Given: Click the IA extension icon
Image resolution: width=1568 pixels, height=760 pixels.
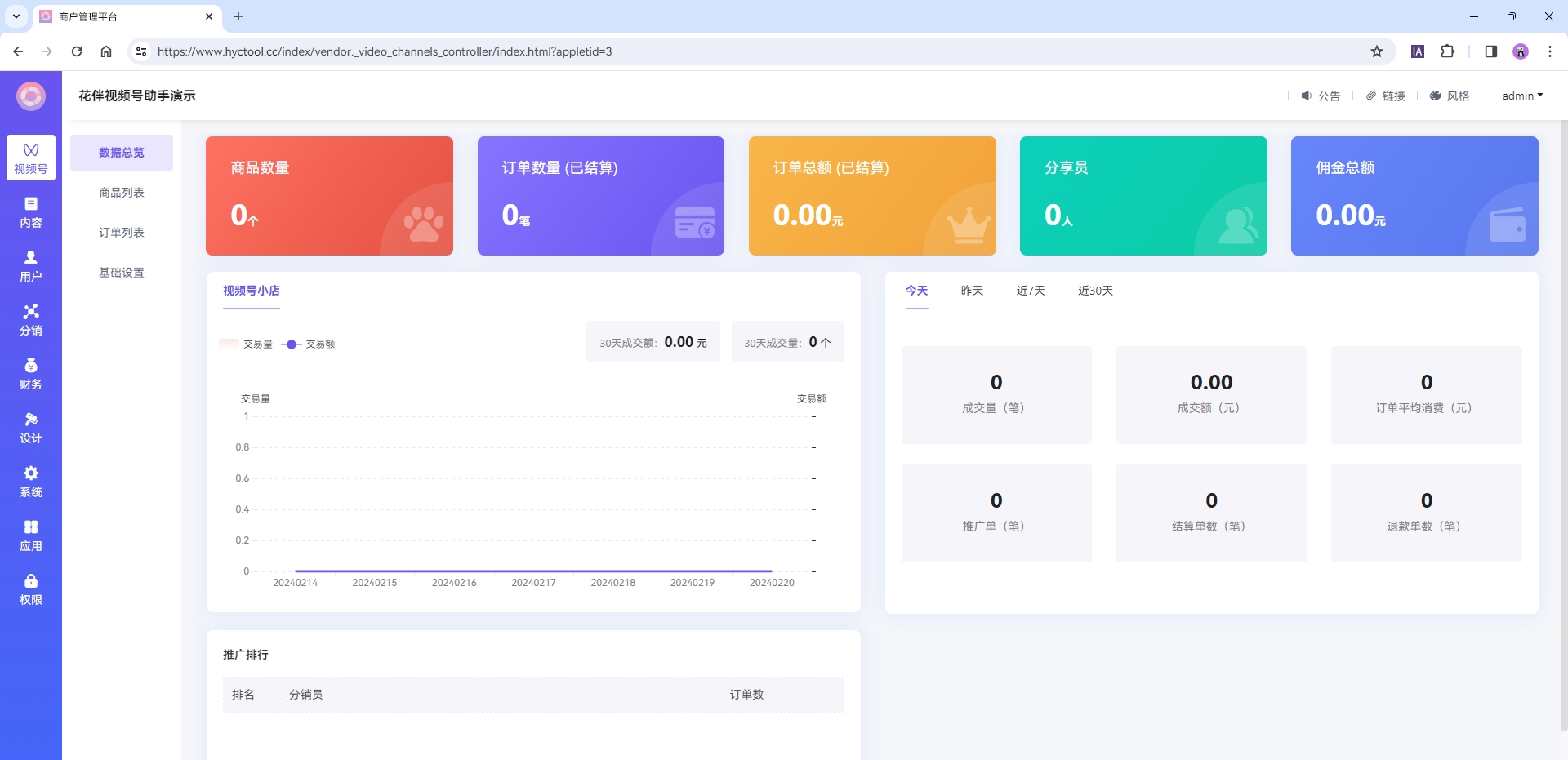Looking at the screenshot, I should coord(1418,51).
